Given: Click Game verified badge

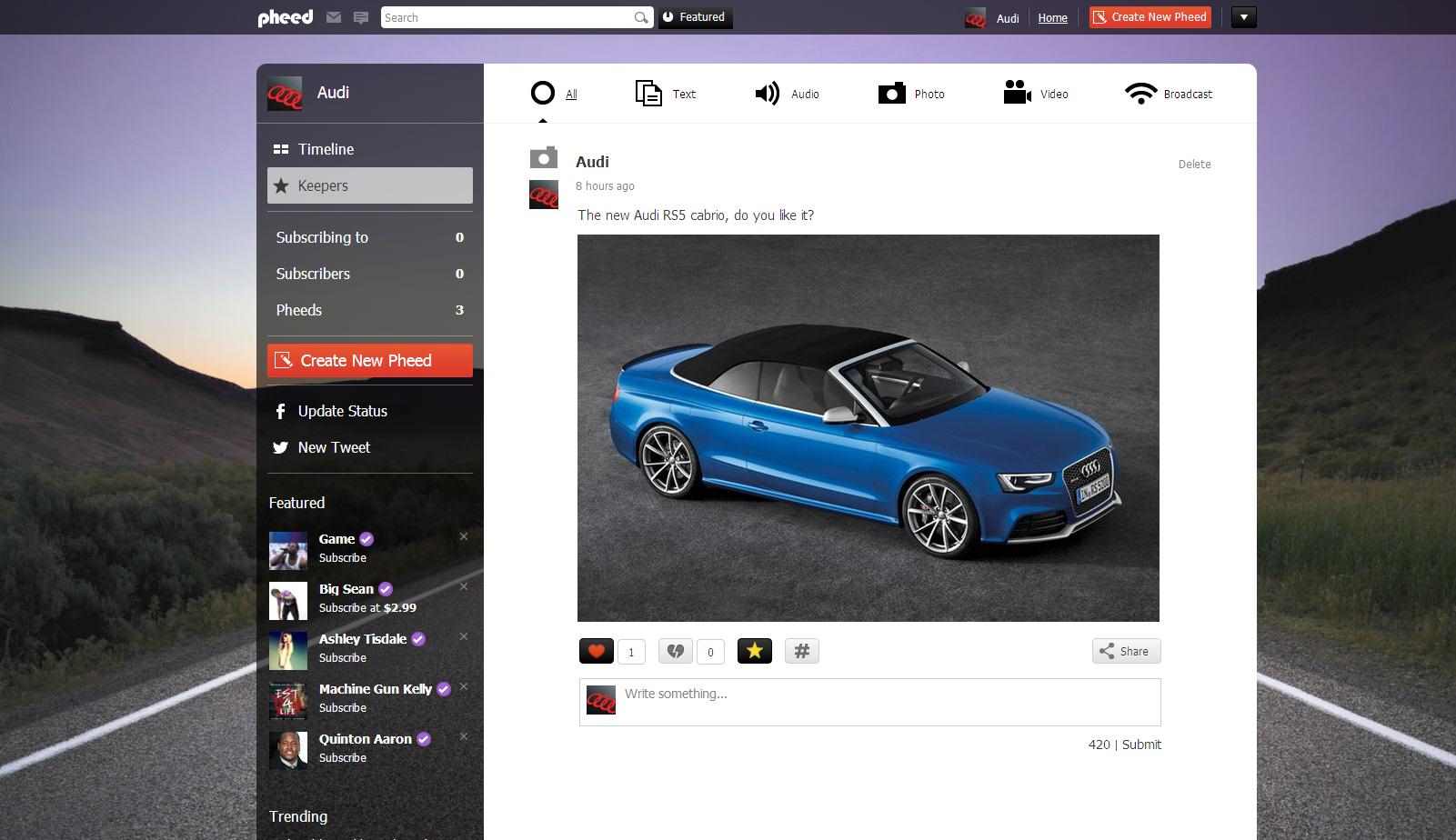Looking at the screenshot, I should pos(367,539).
